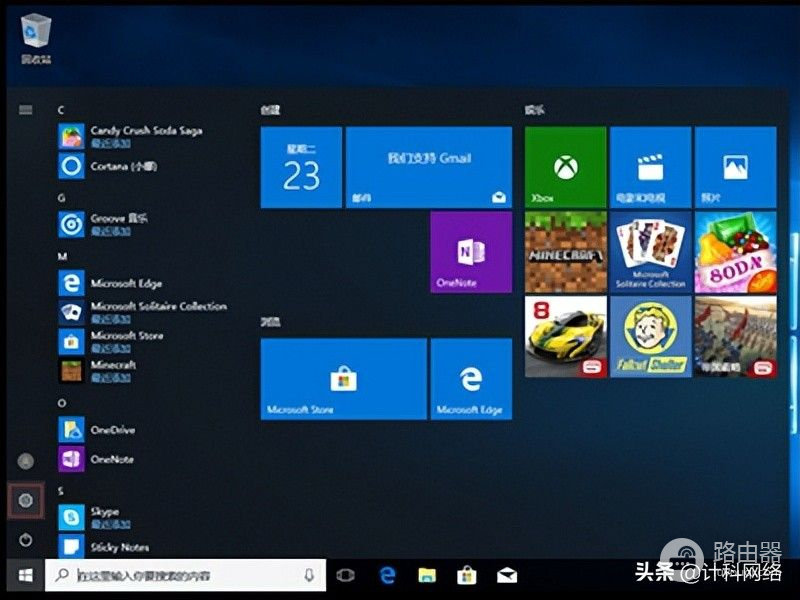
Task: Open OneDrive from the app list
Action: tap(97, 430)
